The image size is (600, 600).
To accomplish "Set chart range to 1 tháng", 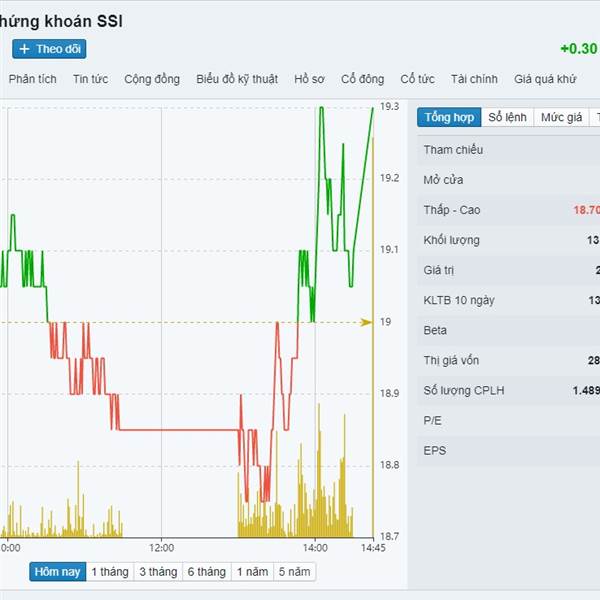I will pos(110,572).
